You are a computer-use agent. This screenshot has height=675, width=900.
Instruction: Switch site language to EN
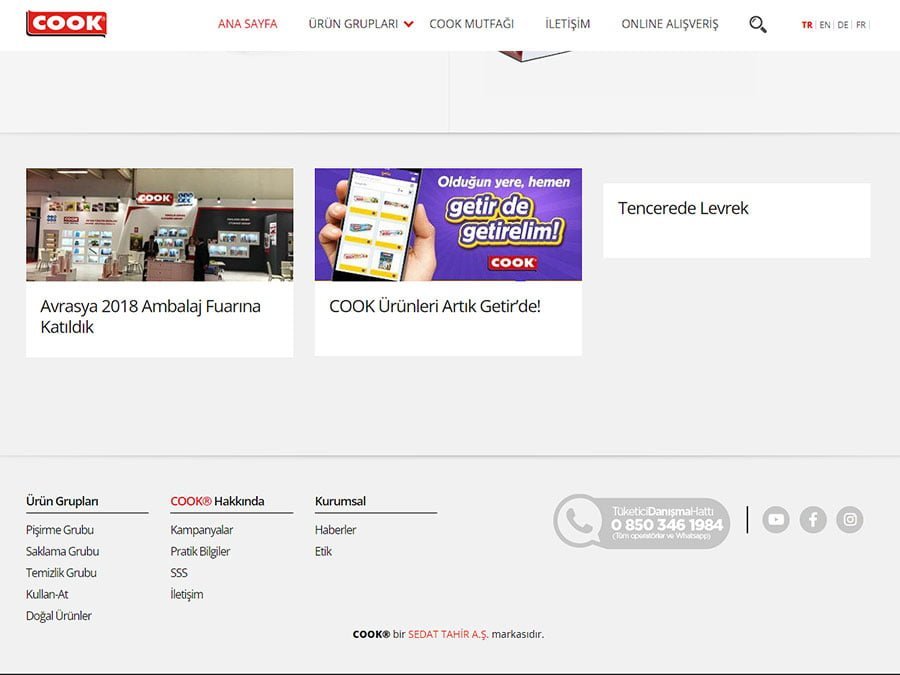823,24
